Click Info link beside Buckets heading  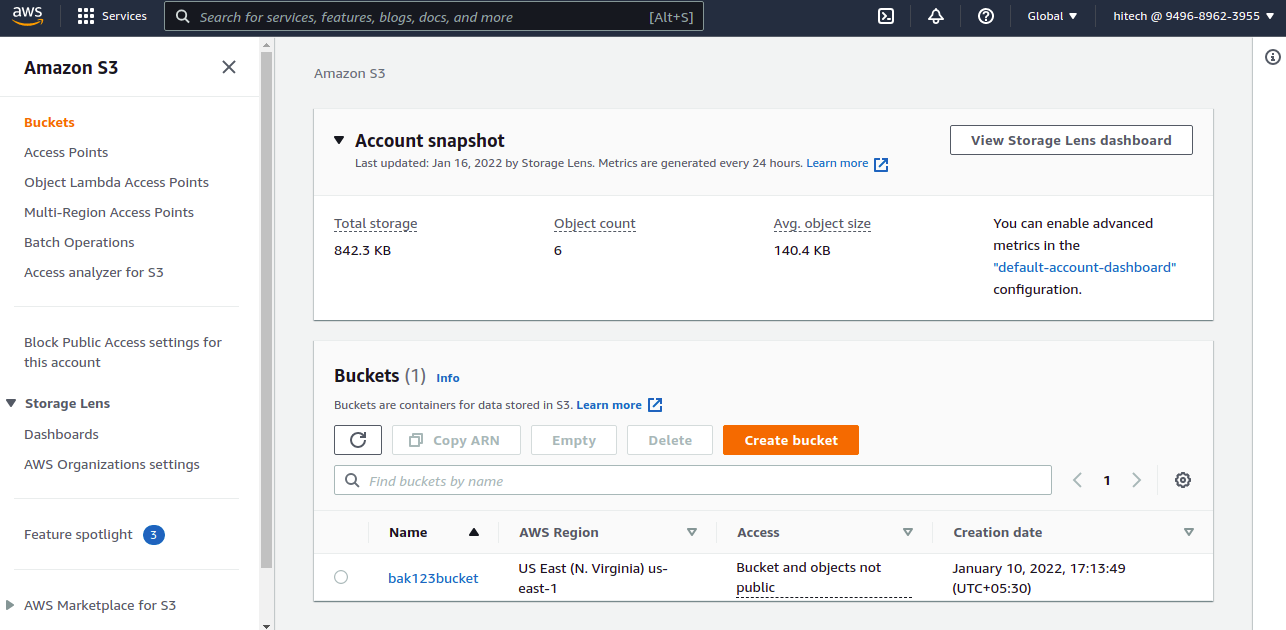click(x=448, y=378)
